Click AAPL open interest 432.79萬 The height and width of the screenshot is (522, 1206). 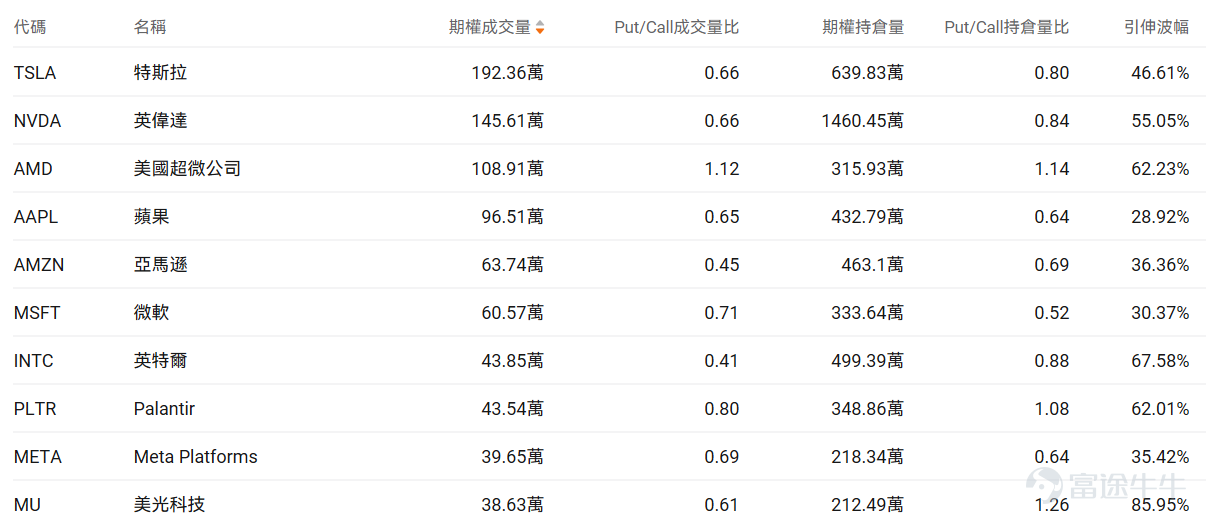pos(868,217)
